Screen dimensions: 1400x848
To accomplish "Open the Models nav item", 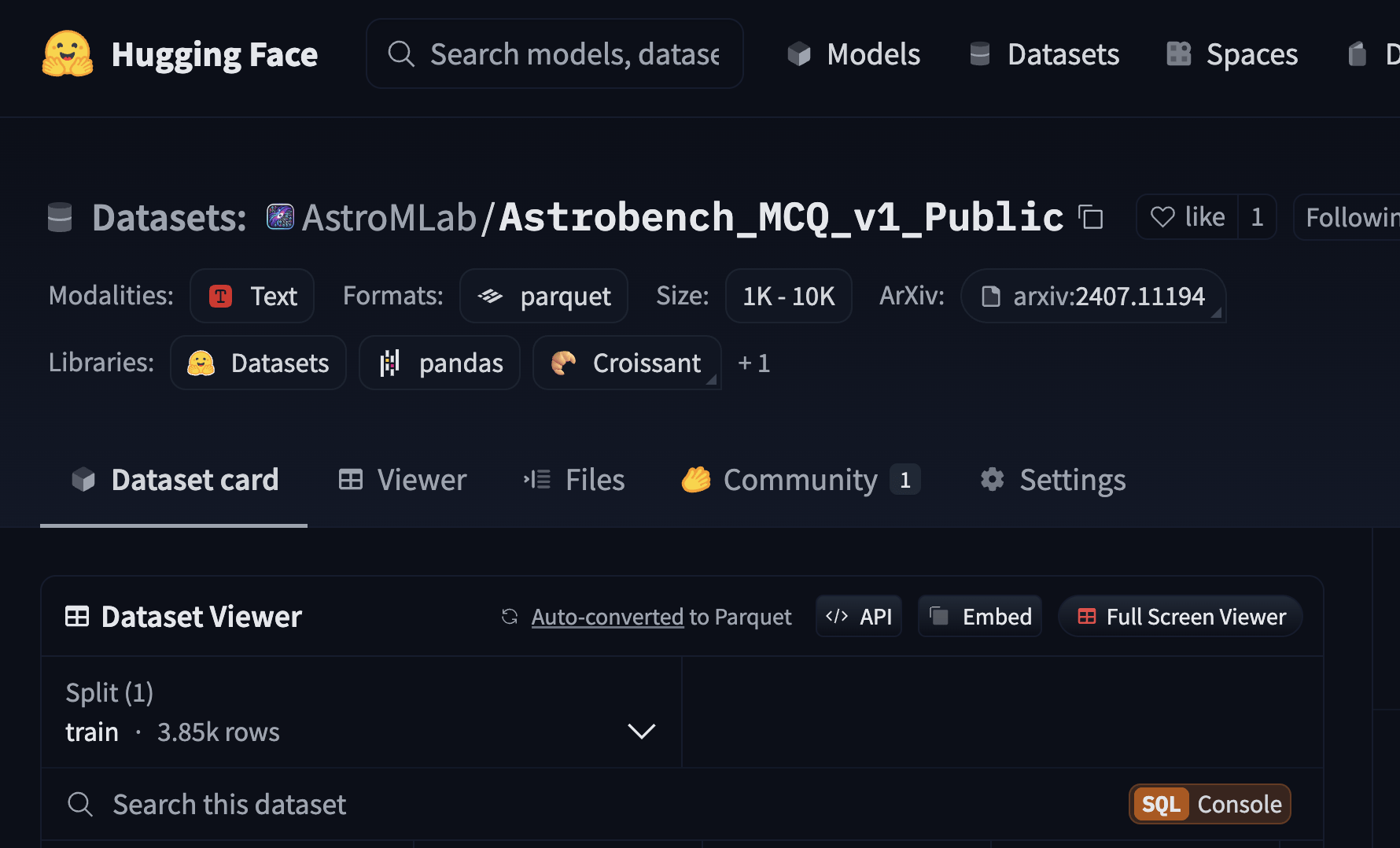I will click(853, 54).
